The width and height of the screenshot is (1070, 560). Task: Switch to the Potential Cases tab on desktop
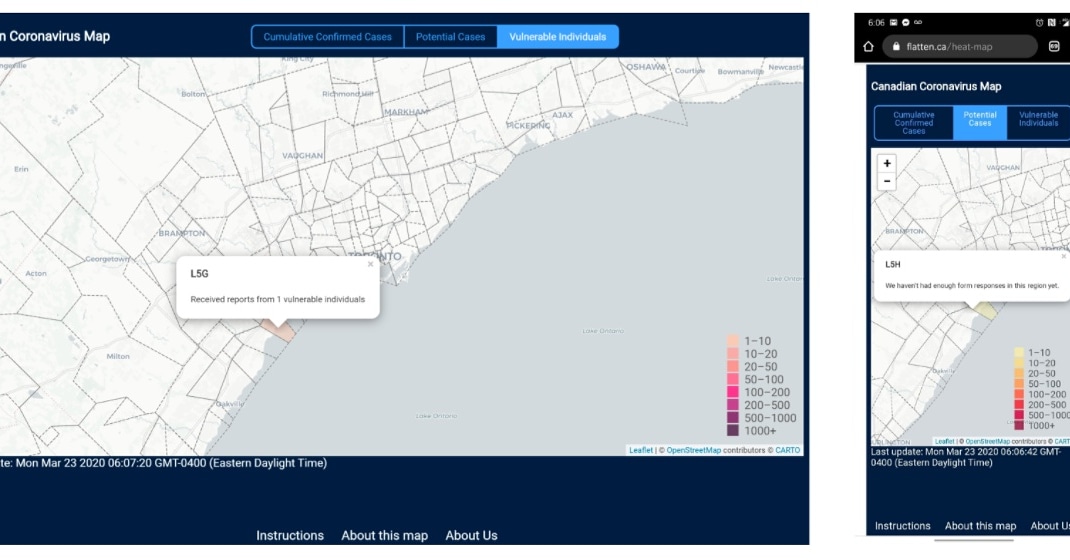pos(450,37)
